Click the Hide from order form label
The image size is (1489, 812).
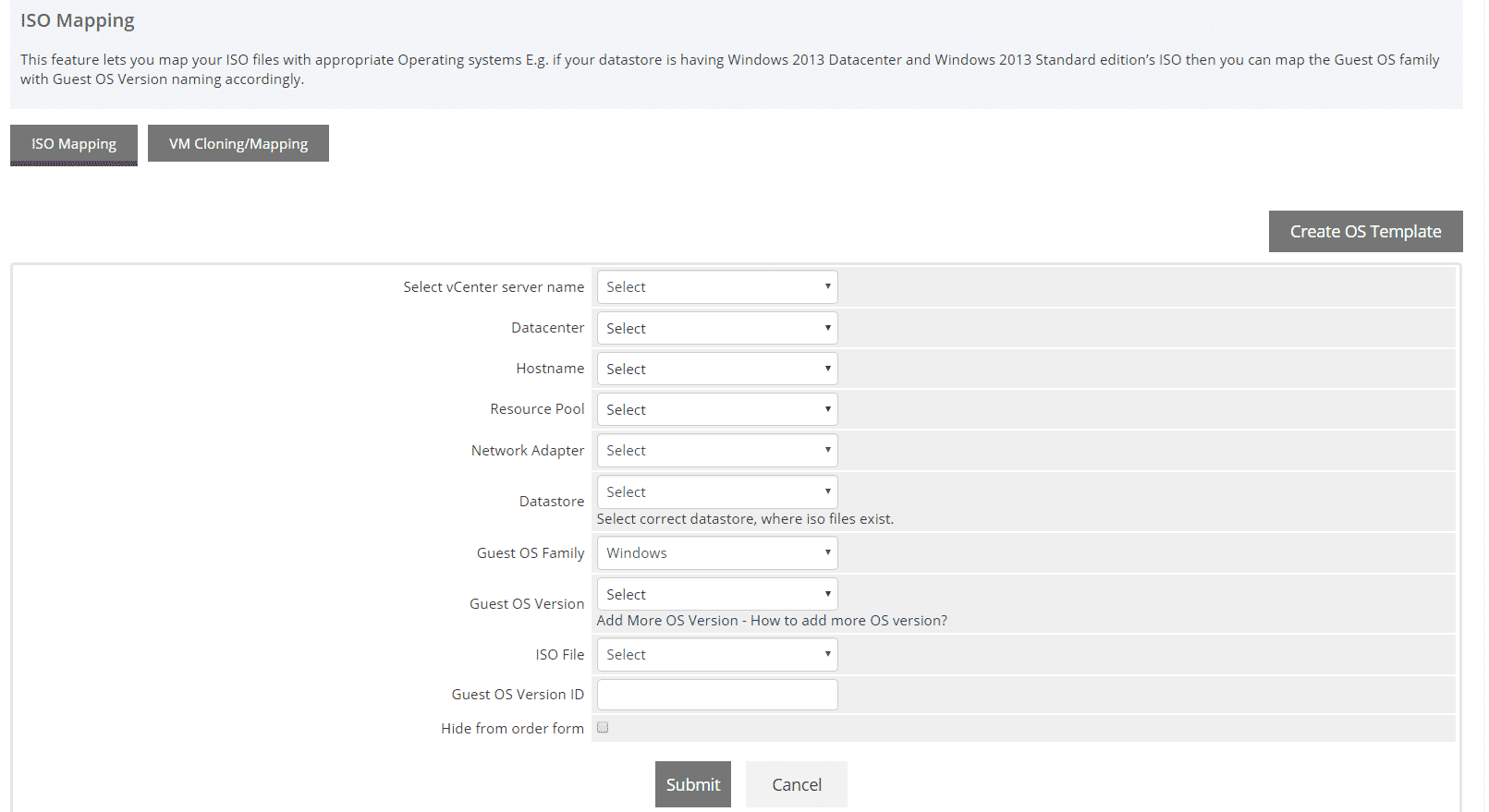pos(512,729)
